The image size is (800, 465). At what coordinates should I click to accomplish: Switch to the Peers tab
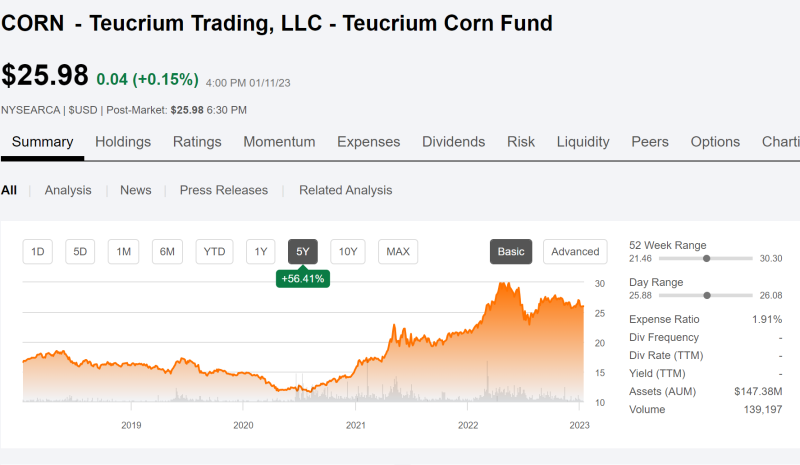click(650, 142)
